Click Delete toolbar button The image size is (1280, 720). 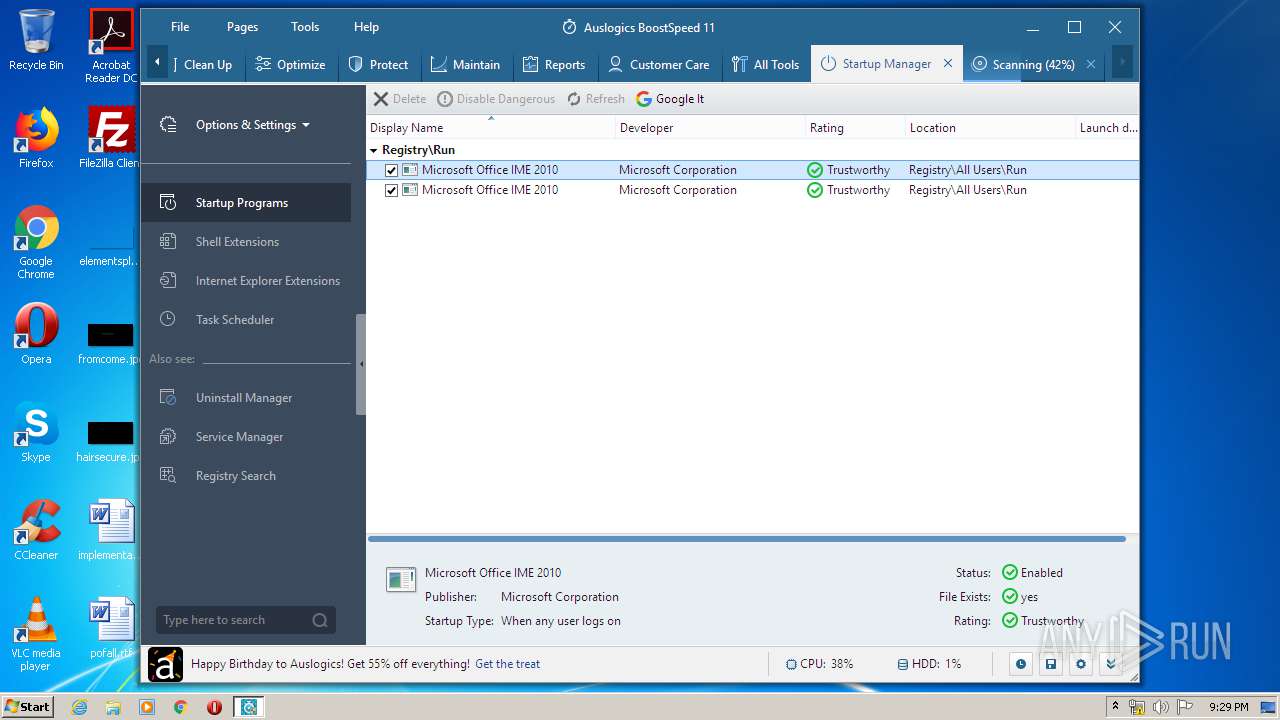(x=399, y=99)
